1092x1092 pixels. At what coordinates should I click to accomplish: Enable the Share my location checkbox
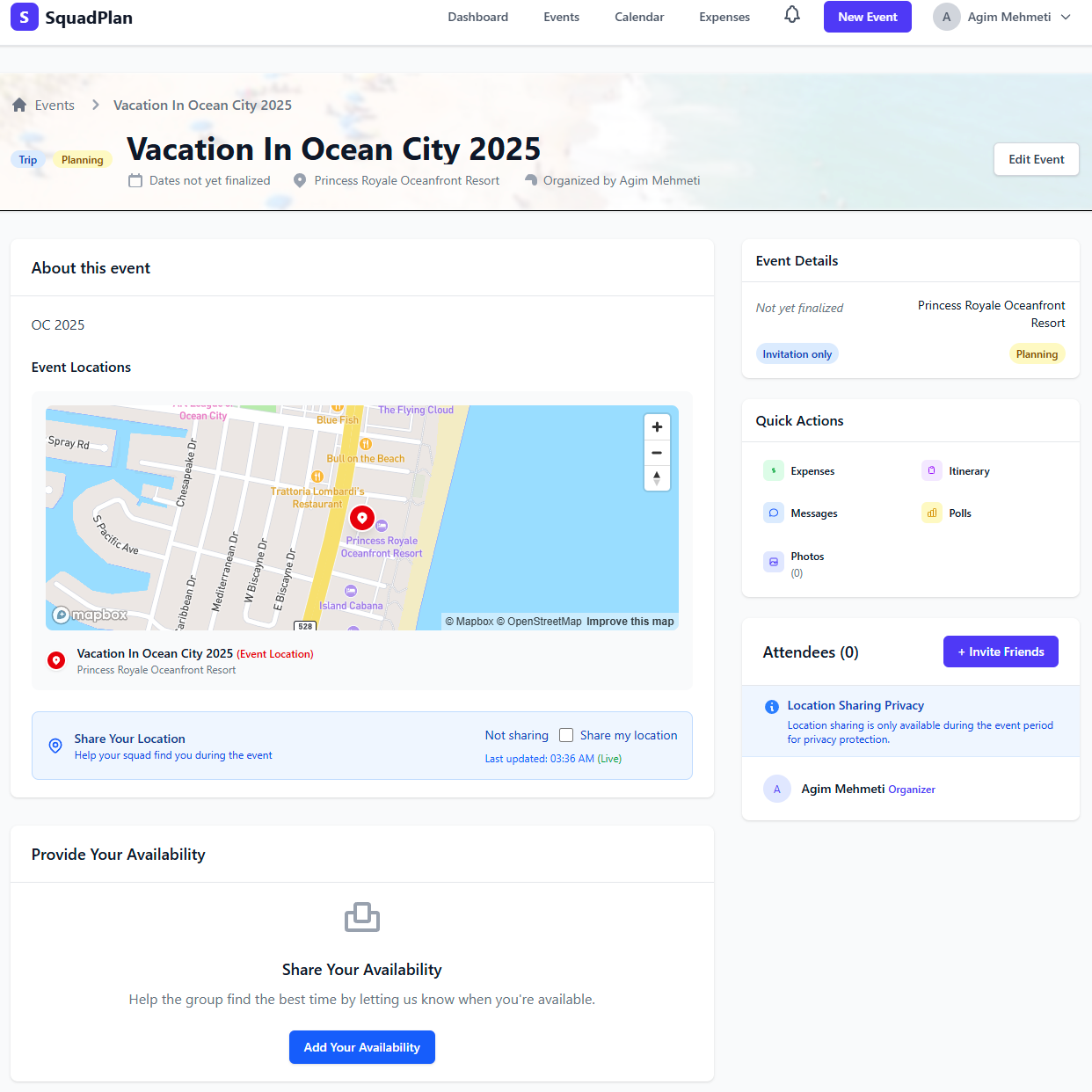pos(565,734)
